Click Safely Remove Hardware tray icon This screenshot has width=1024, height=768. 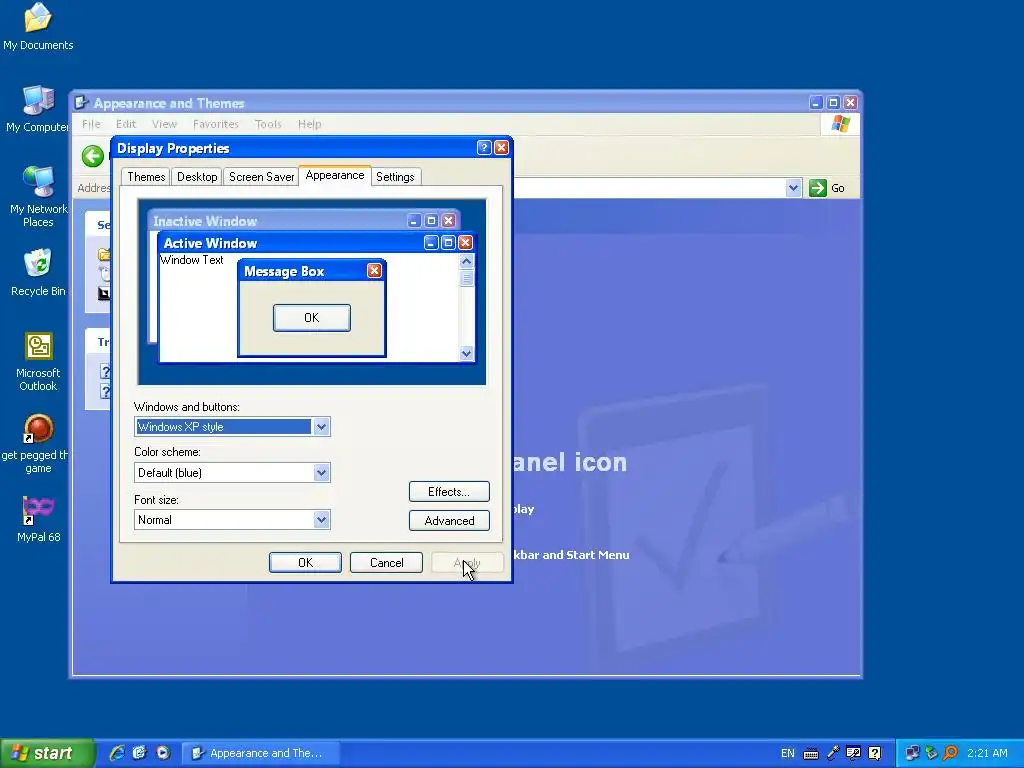coord(932,753)
